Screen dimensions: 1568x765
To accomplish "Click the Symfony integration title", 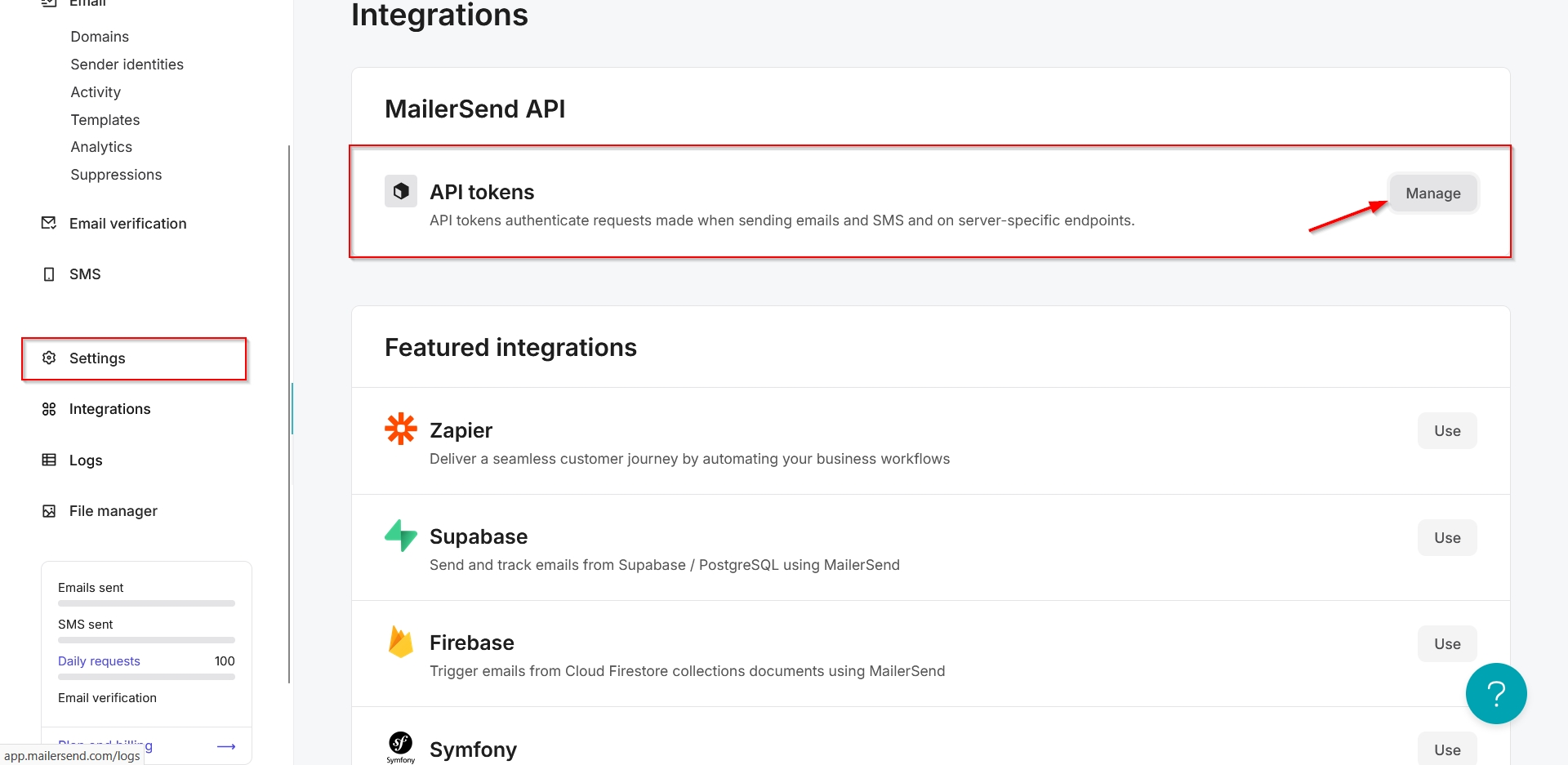I will click(473, 749).
